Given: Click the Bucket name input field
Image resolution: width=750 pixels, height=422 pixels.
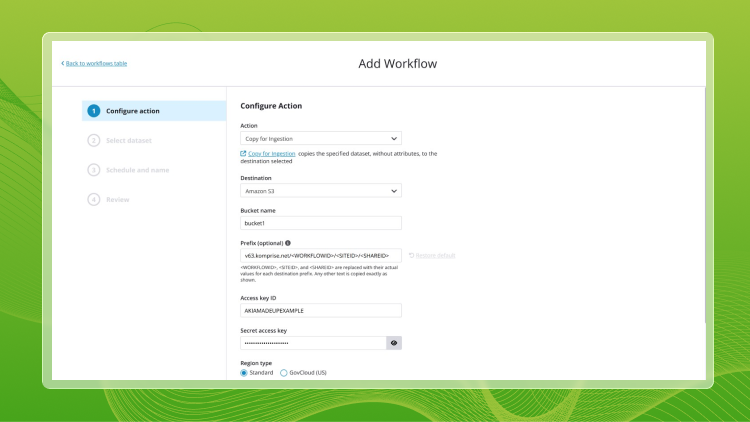Looking at the screenshot, I should tap(320, 224).
